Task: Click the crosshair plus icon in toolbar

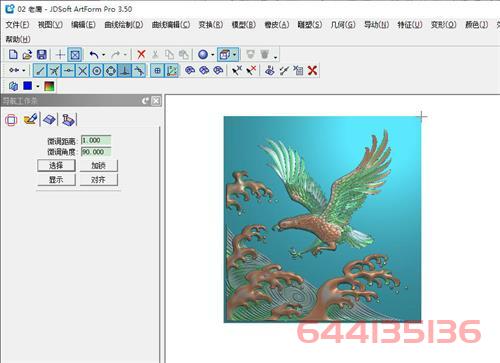Action: point(60,55)
